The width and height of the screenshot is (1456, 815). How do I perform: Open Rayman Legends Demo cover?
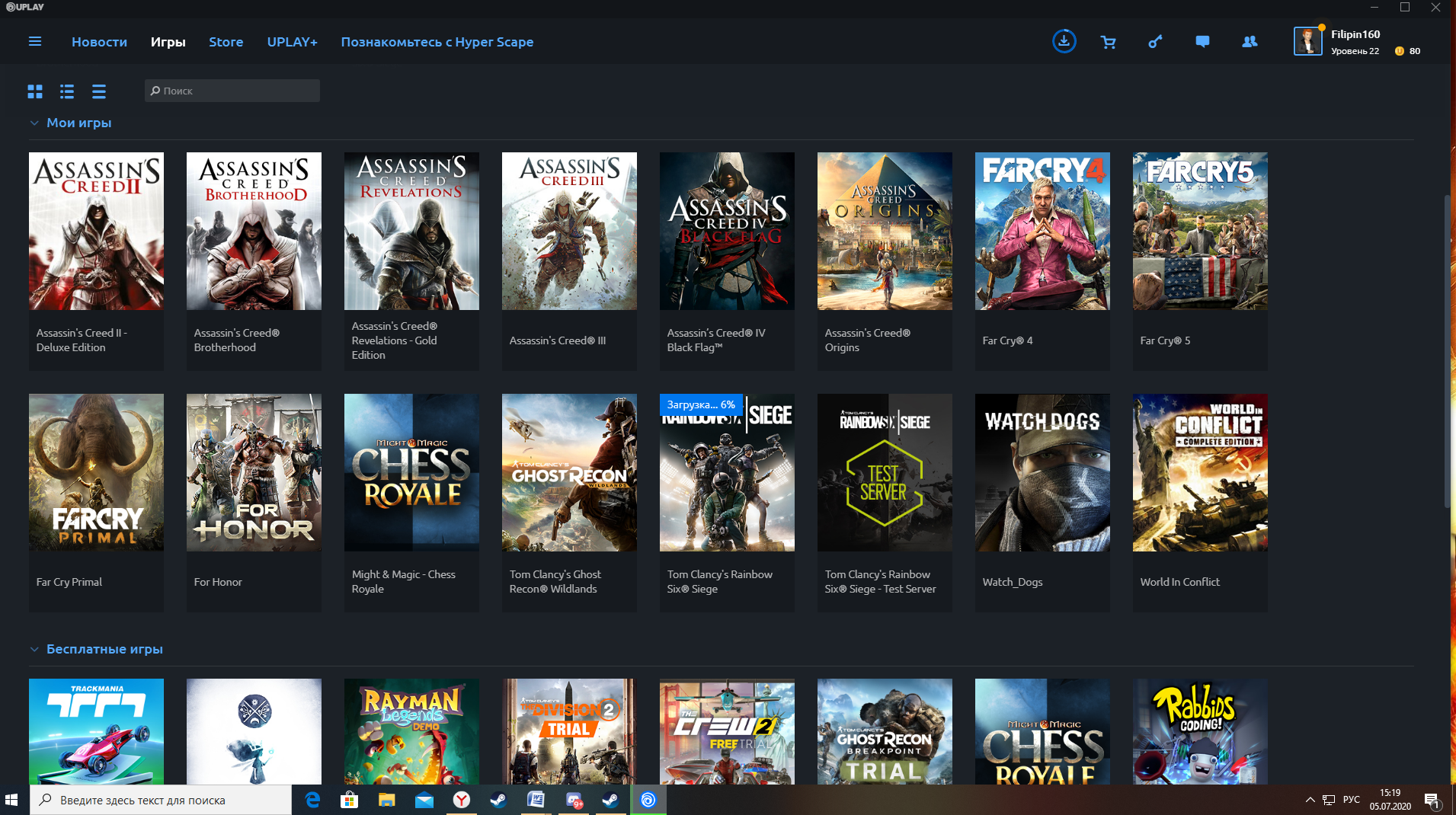tap(411, 731)
